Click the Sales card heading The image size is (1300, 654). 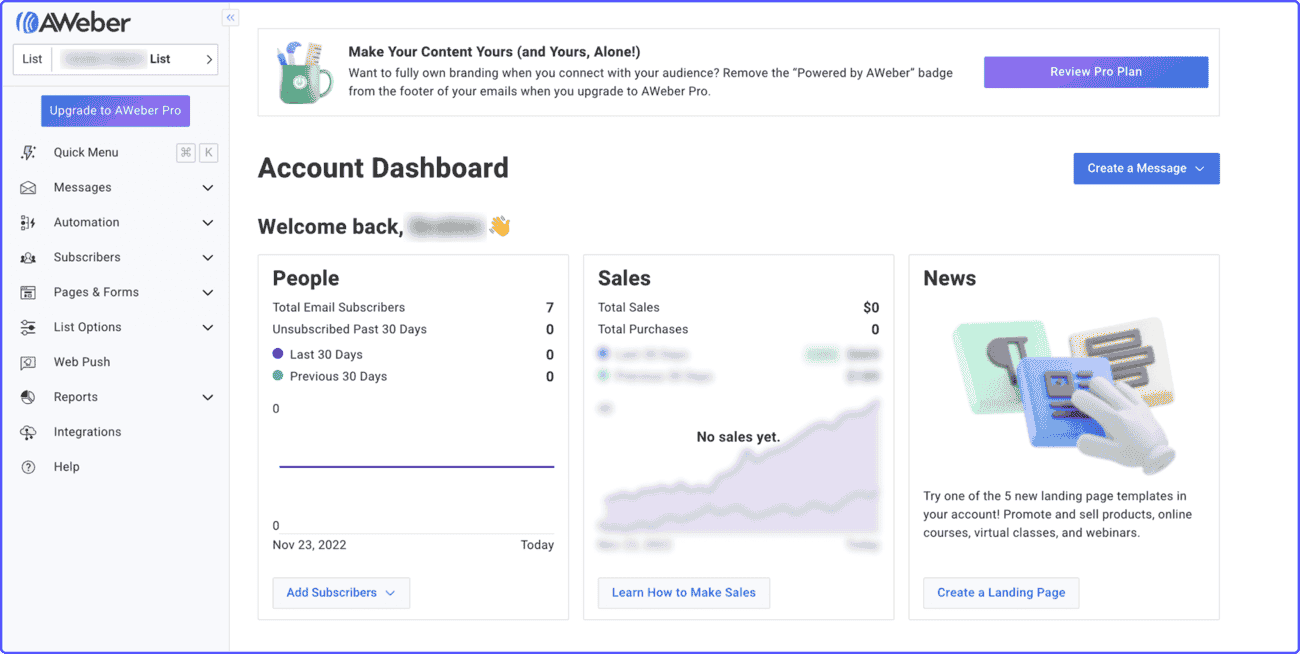click(624, 279)
